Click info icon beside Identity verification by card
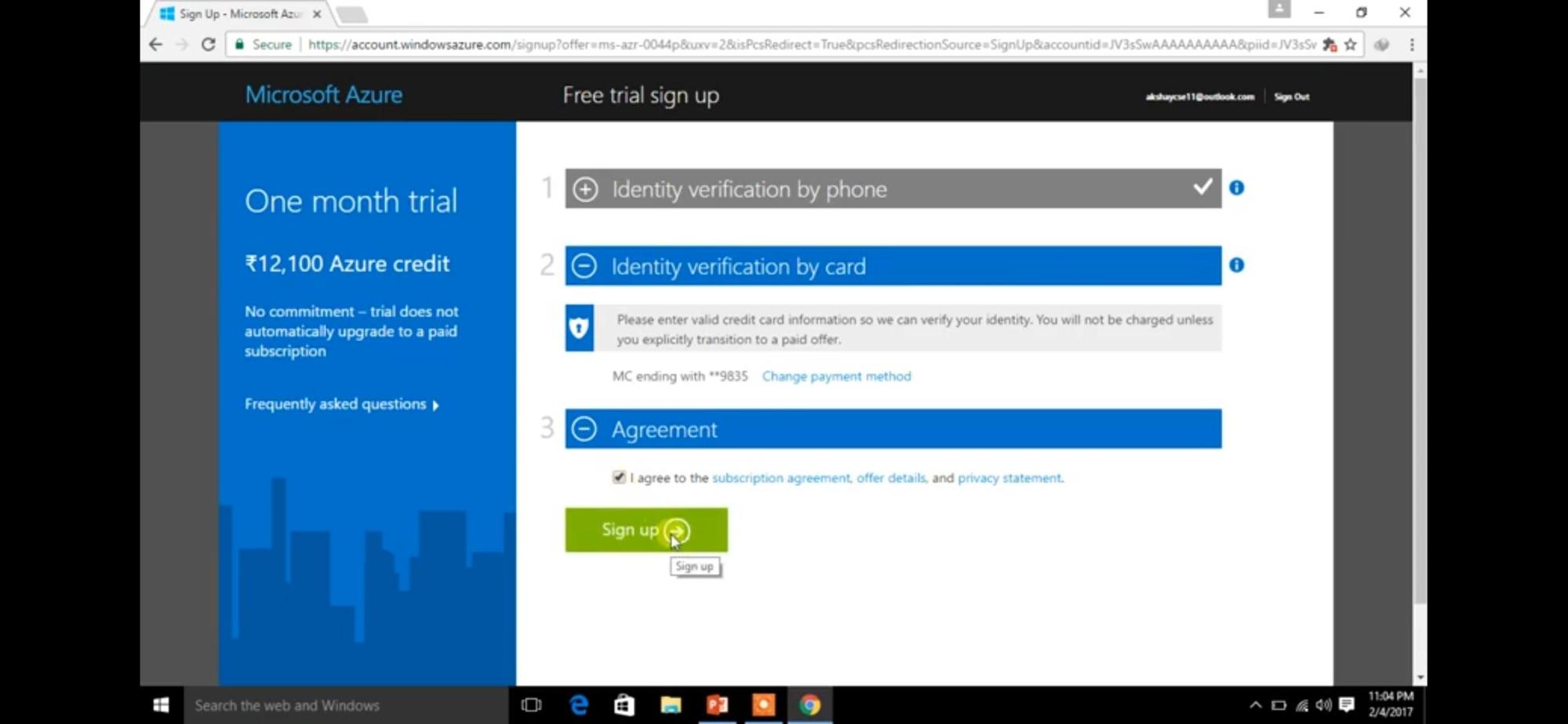The height and width of the screenshot is (724, 1568). coord(1236,265)
